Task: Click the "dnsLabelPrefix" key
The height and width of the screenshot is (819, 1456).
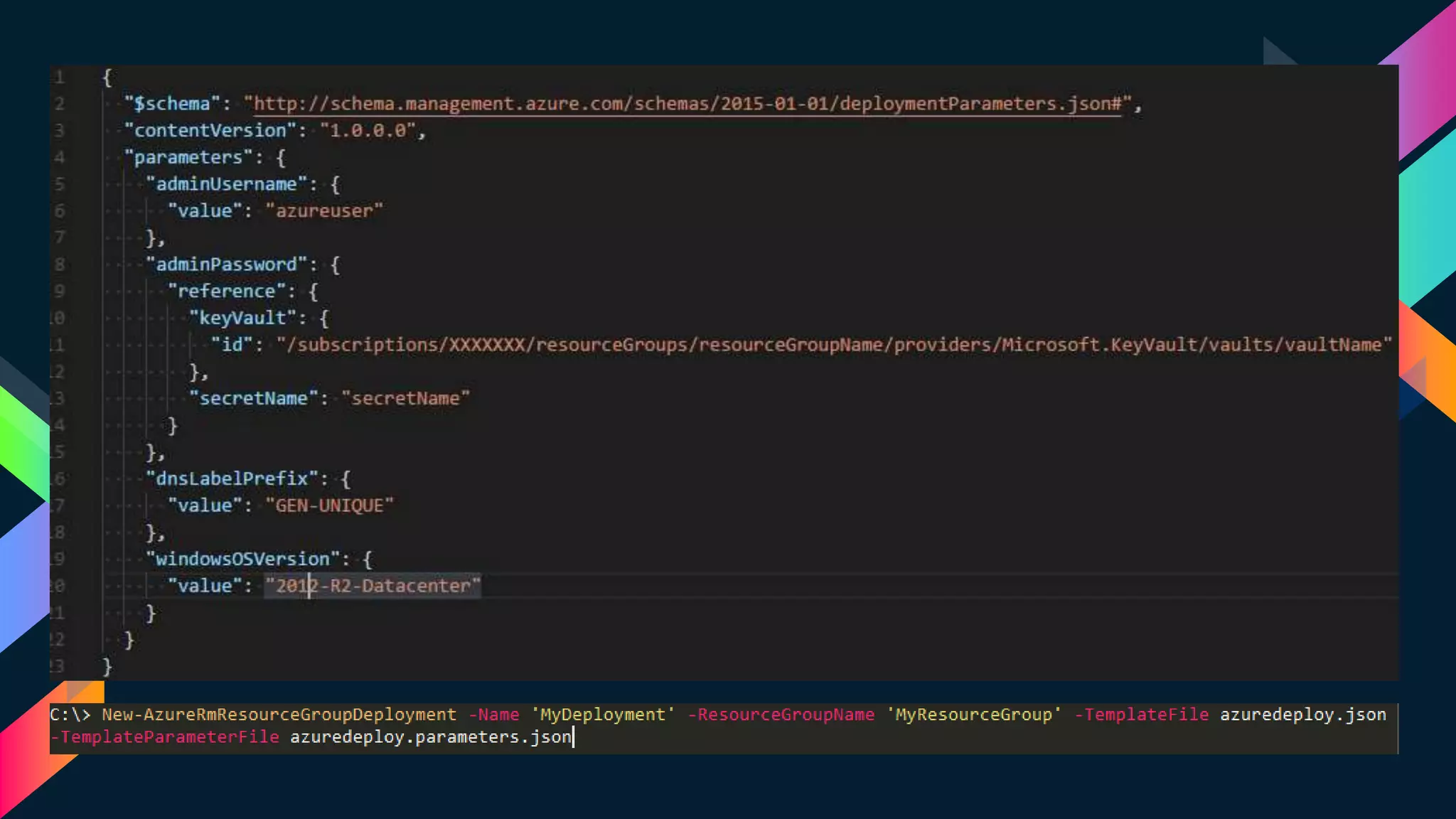Action: tap(232, 478)
